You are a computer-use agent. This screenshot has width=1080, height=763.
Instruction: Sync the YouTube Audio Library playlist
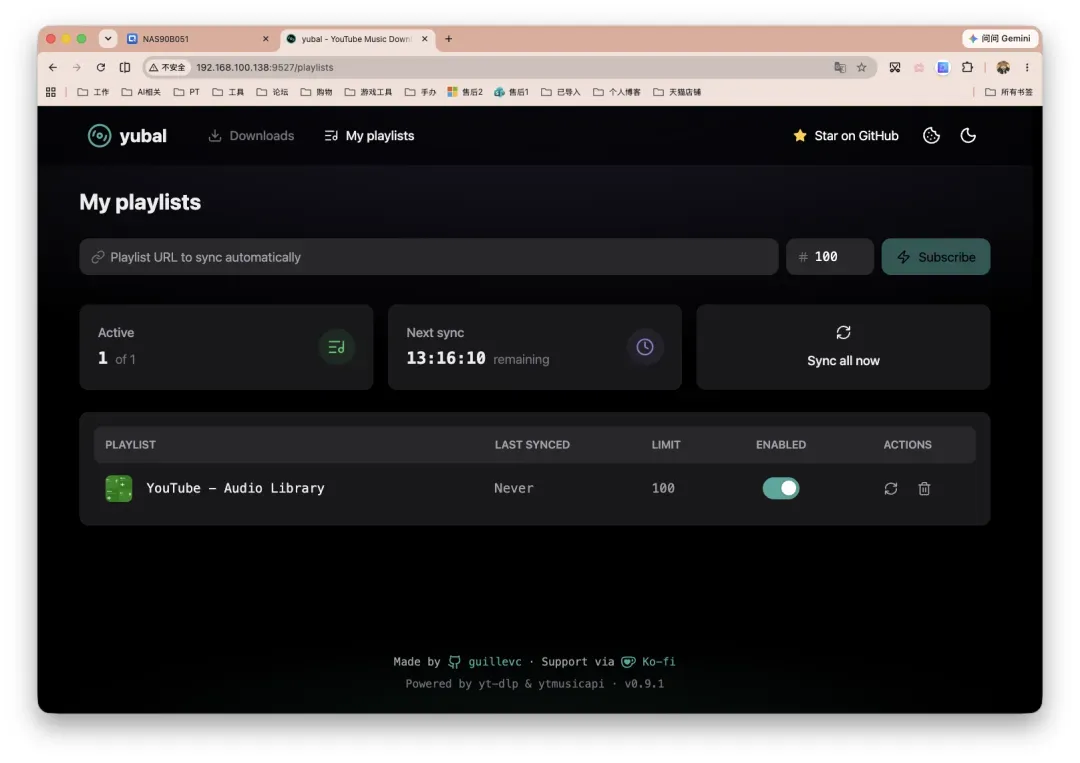click(891, 488)
